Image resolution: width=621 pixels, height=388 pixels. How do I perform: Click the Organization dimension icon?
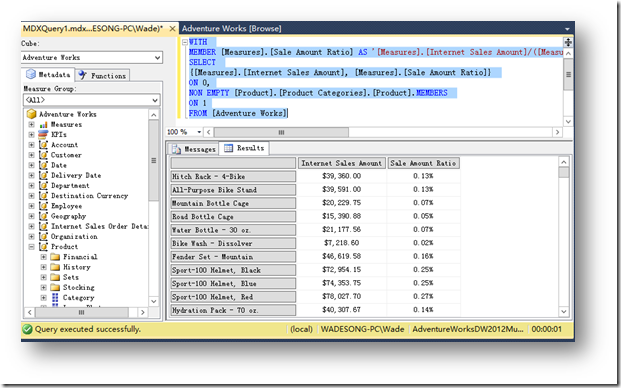coord(43,236)
